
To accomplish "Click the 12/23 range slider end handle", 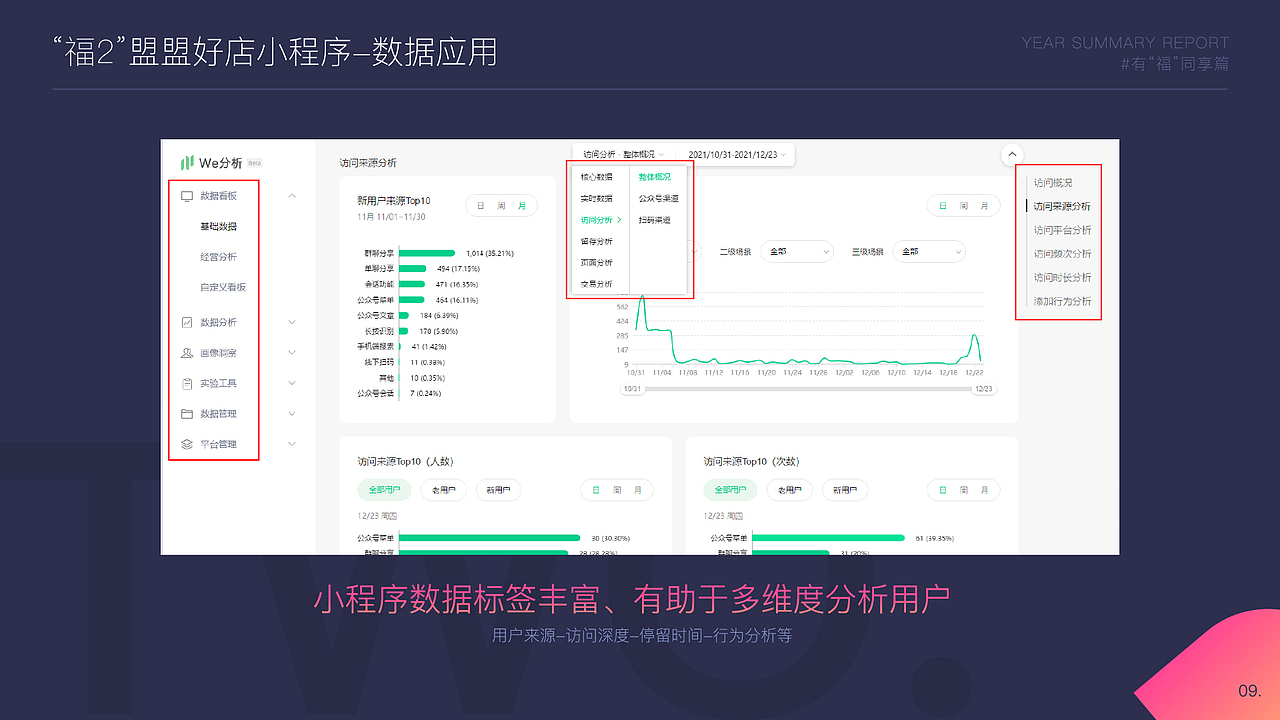I will (985, 388).
